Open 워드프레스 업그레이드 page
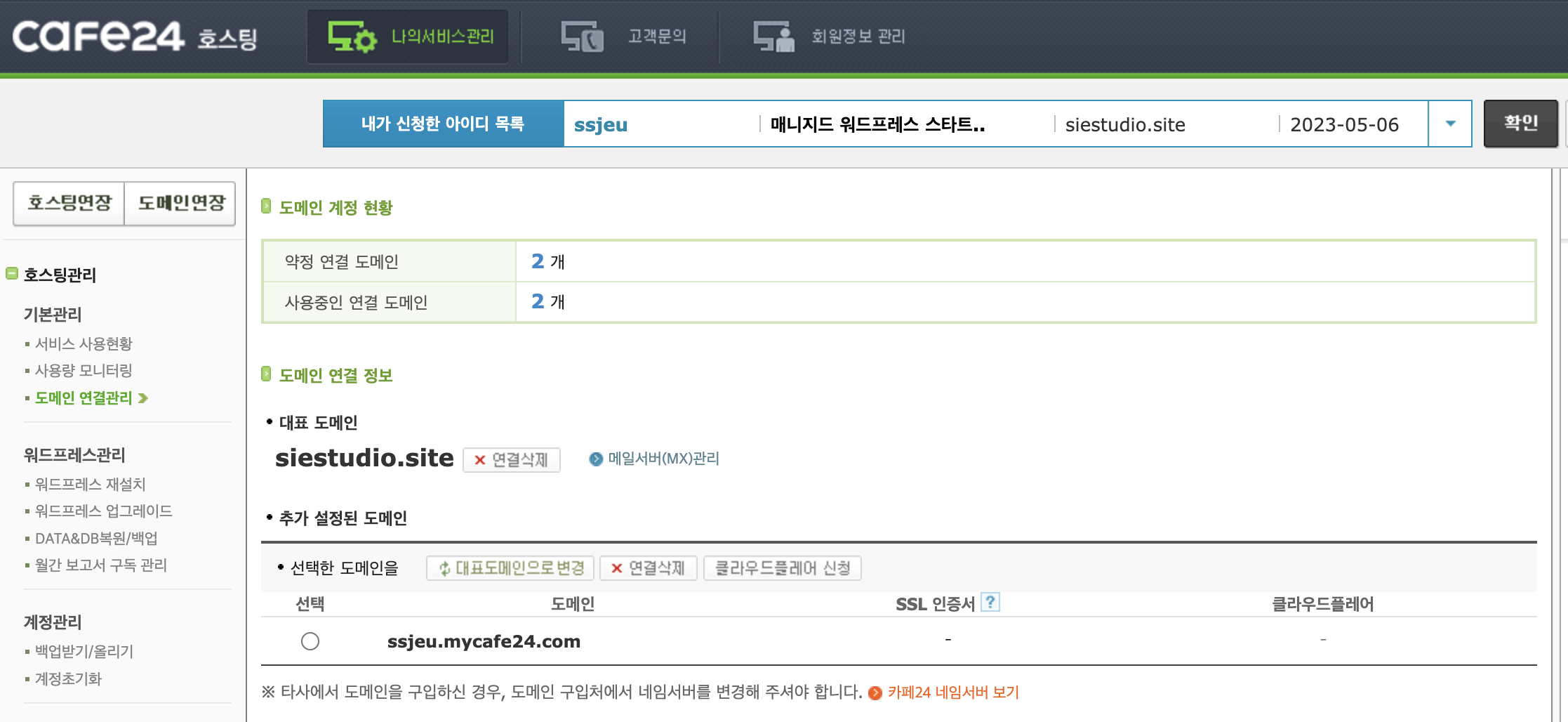 [104, 511]
